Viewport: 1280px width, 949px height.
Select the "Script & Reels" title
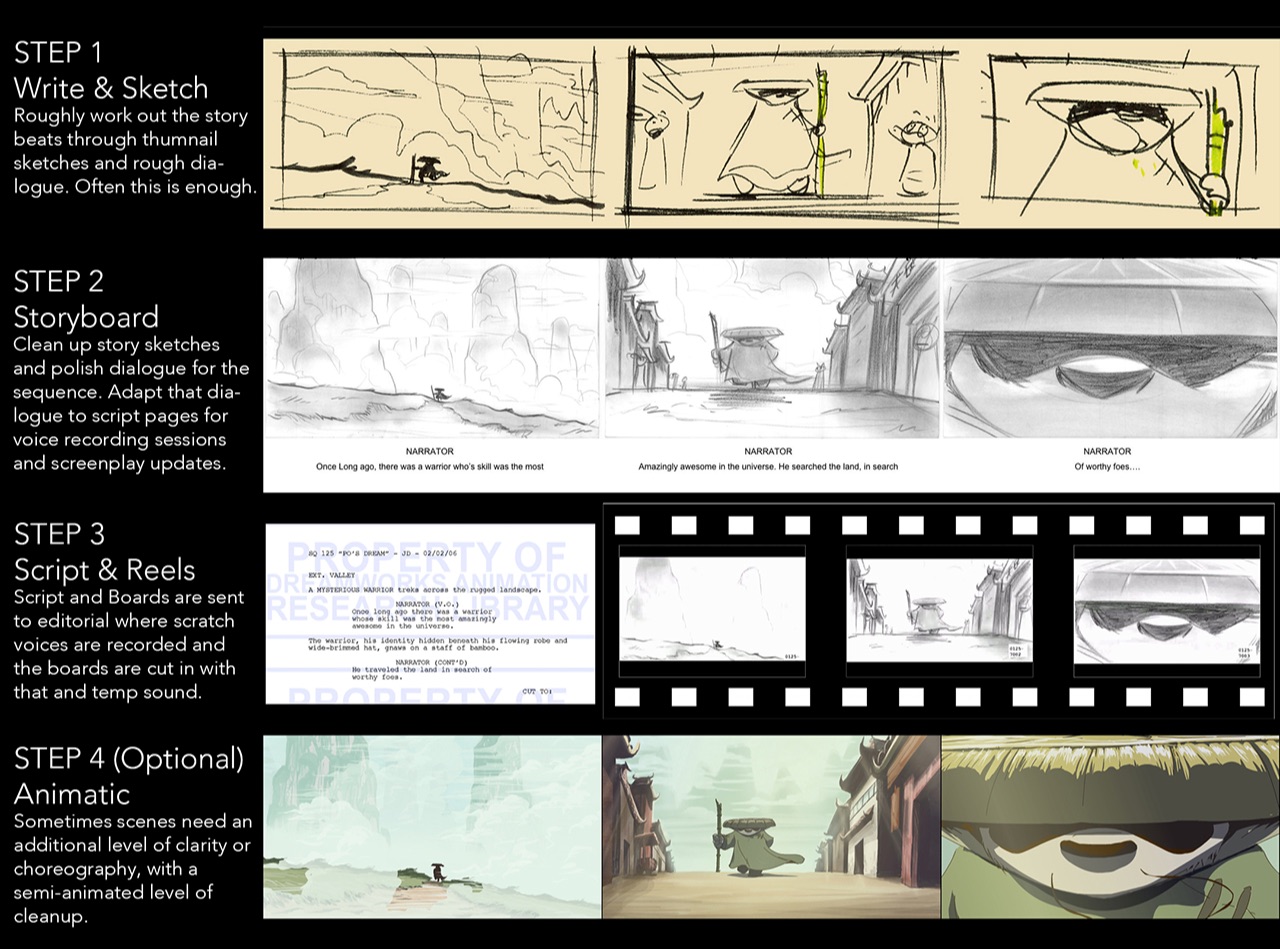click(104, 570)
